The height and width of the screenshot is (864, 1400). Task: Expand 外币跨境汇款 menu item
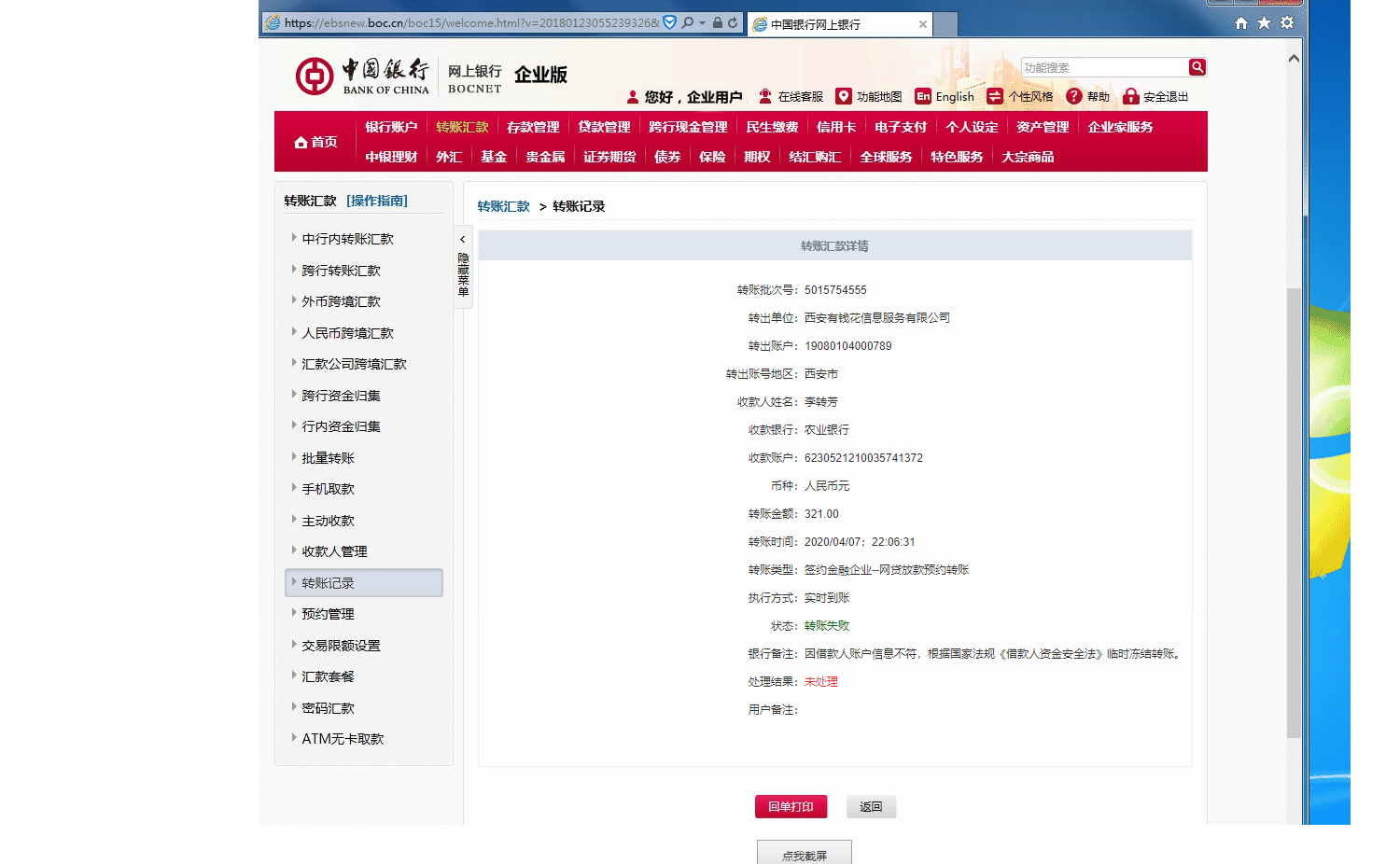point(341,301)
